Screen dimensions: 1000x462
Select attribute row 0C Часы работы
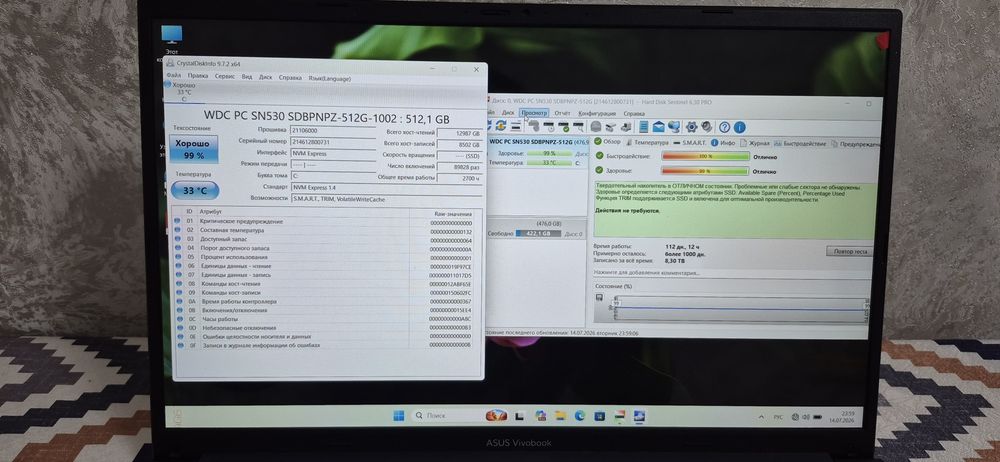(325, 318)
